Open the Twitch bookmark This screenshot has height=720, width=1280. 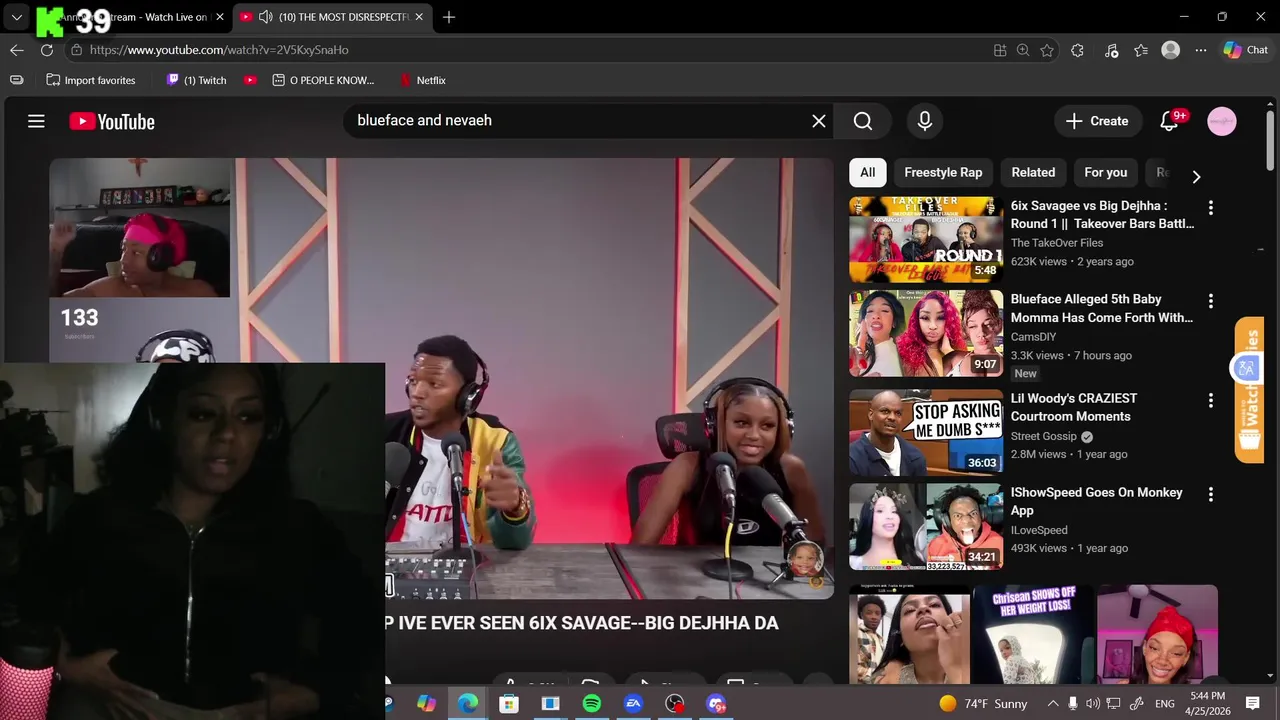[196, 80]
